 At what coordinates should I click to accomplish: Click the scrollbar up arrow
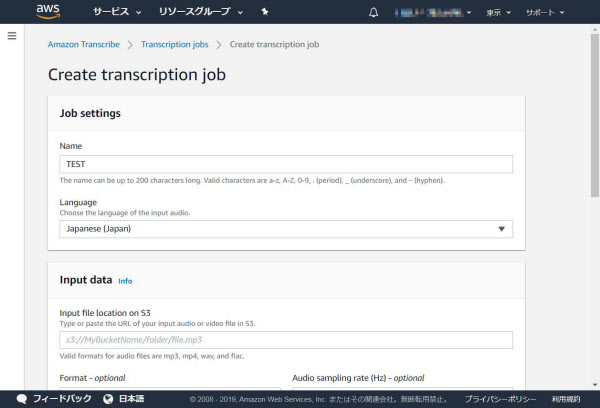pos(595,29)
